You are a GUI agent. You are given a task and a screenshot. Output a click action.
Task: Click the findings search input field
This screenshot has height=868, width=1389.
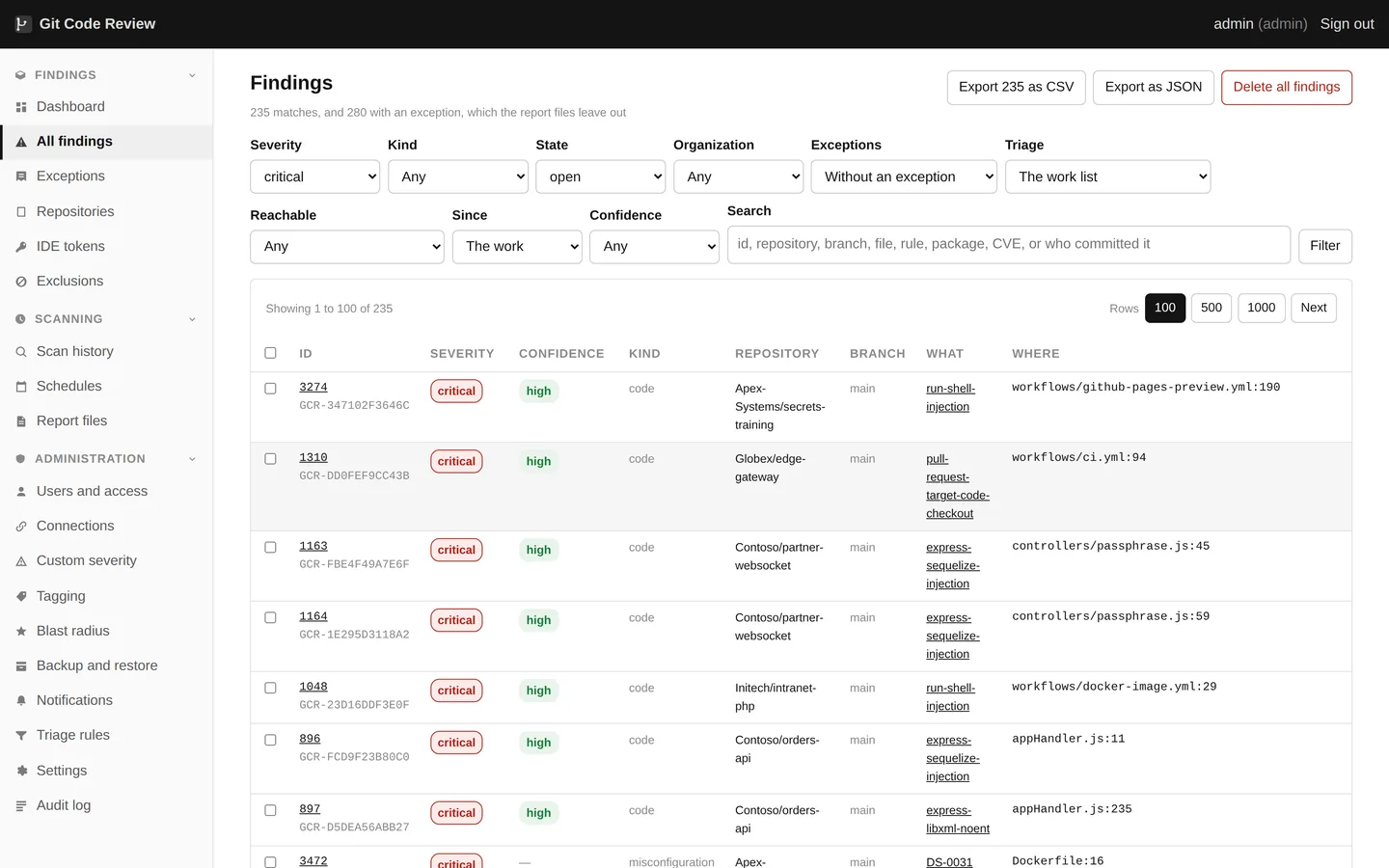[1009, 245]
